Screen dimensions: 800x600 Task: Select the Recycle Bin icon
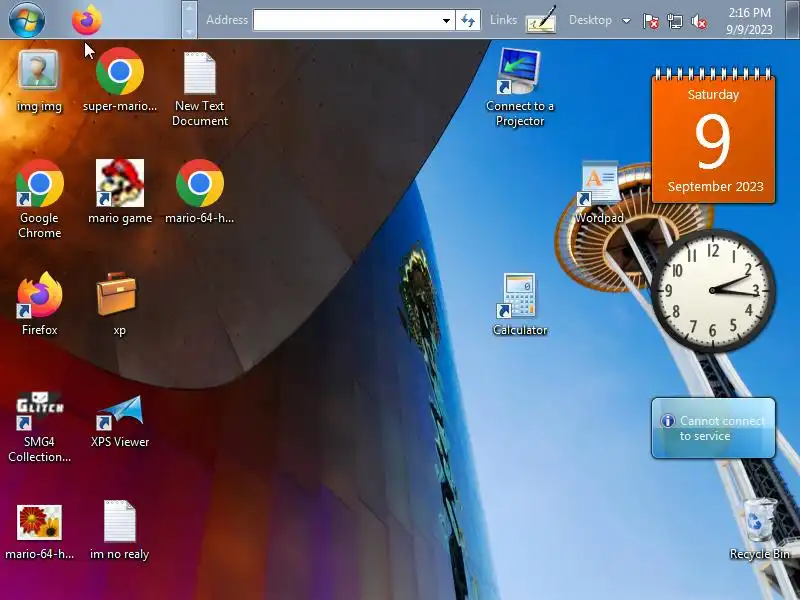pyautogui.click(x=760, y=529)
